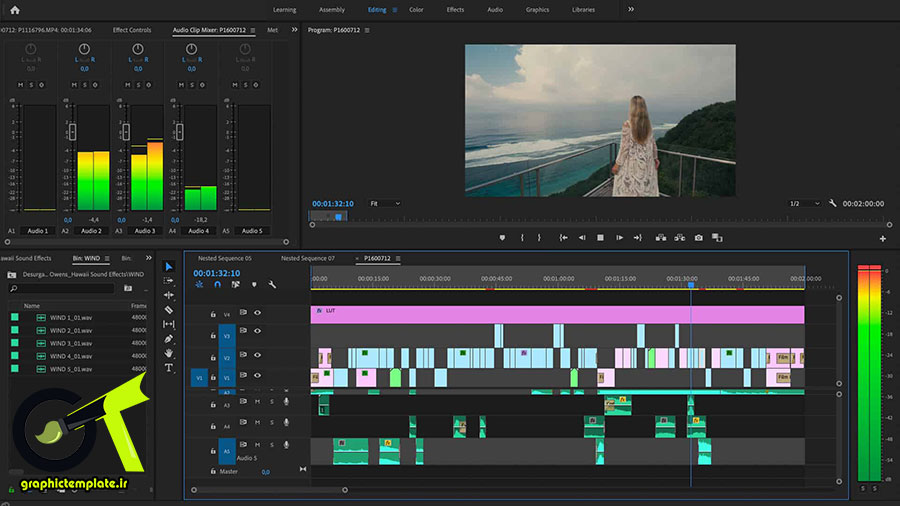The height and width of the screenshot is (506, 900).
Task: Open Program P1600712 panel menu
Action: [367, 30]
